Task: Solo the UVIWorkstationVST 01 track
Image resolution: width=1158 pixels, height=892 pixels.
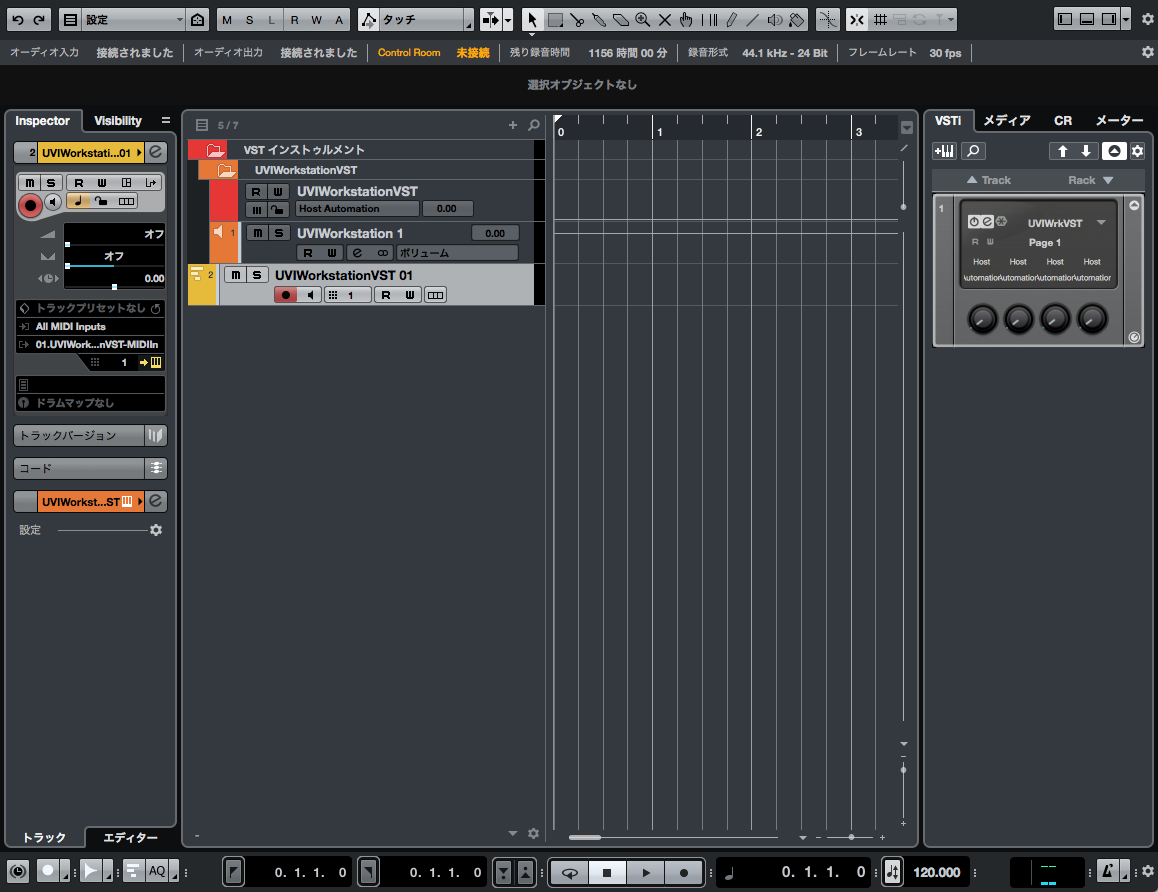Action: (x=256, y=275)
